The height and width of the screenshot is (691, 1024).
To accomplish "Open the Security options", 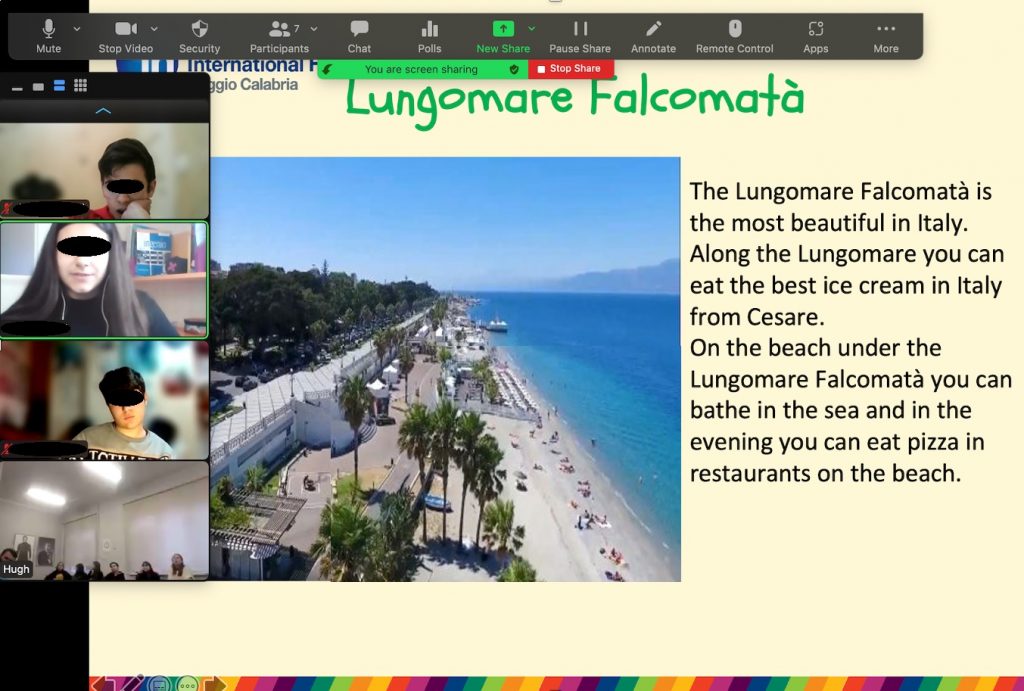I will click(199, 36).
